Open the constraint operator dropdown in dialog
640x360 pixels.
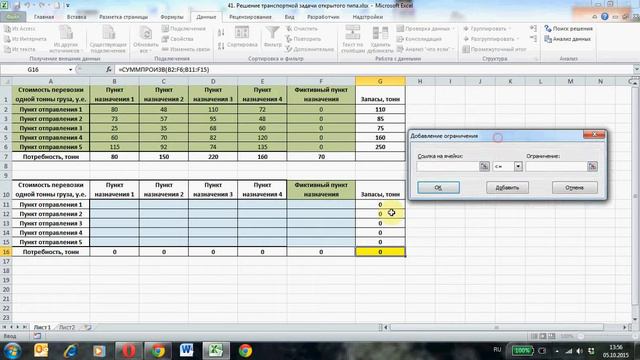tap(518, 166)
